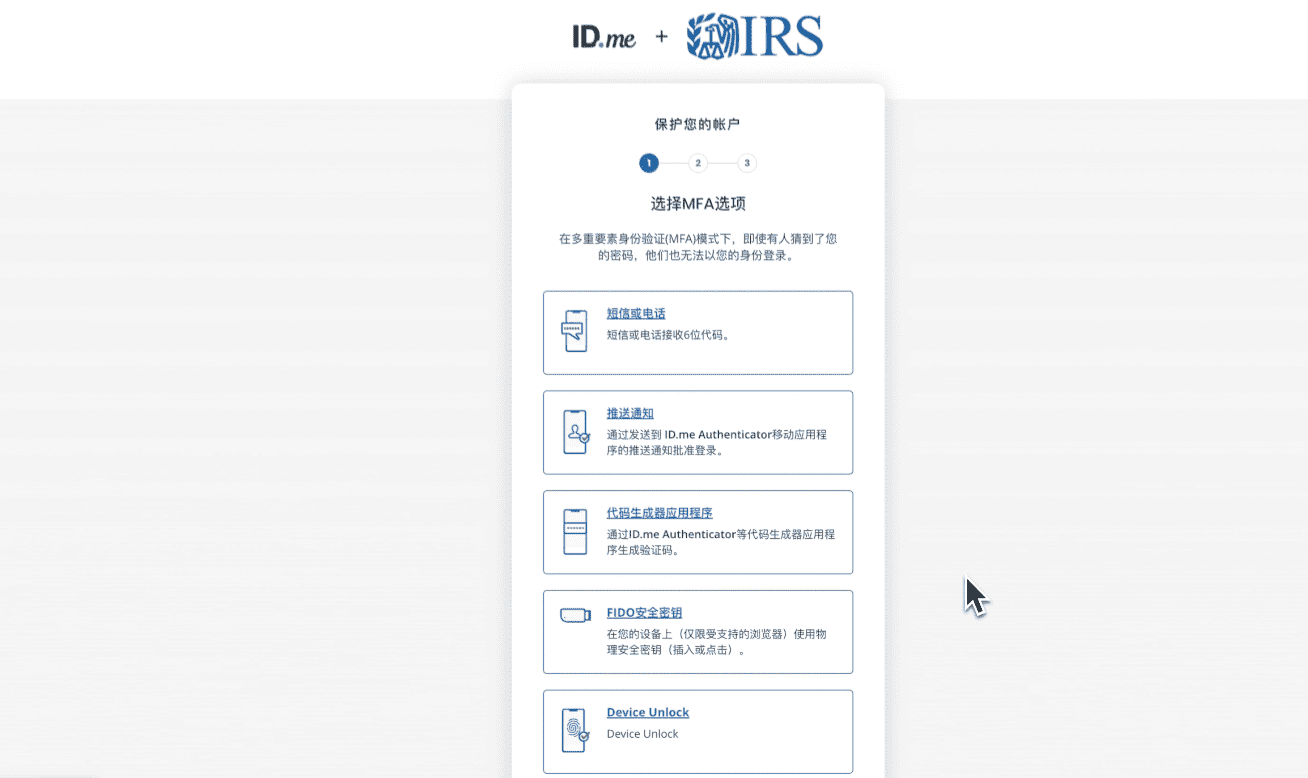The width and height of the screenshot is (1308, 778).
Task: Click the ID.me logo
Action: click(x=604, y=37)
